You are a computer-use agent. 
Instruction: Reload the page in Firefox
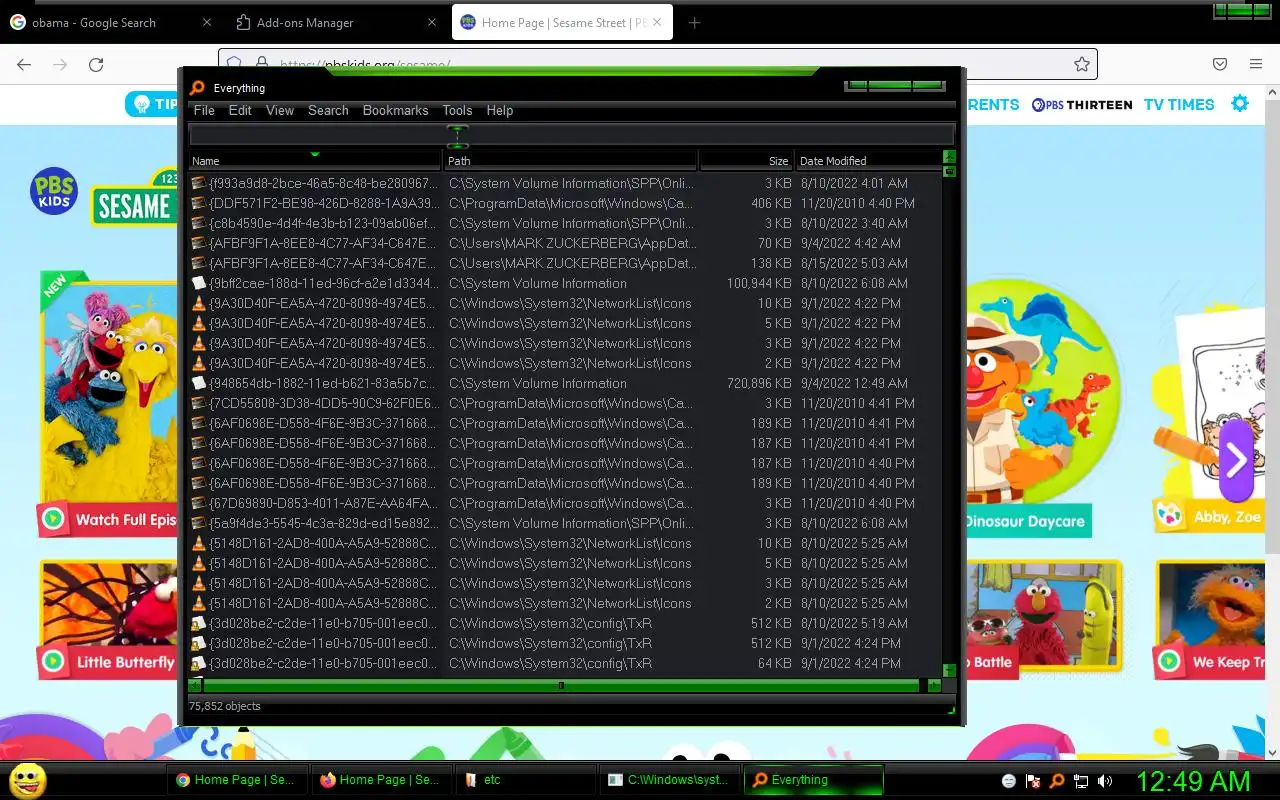(x=96, y=64)
